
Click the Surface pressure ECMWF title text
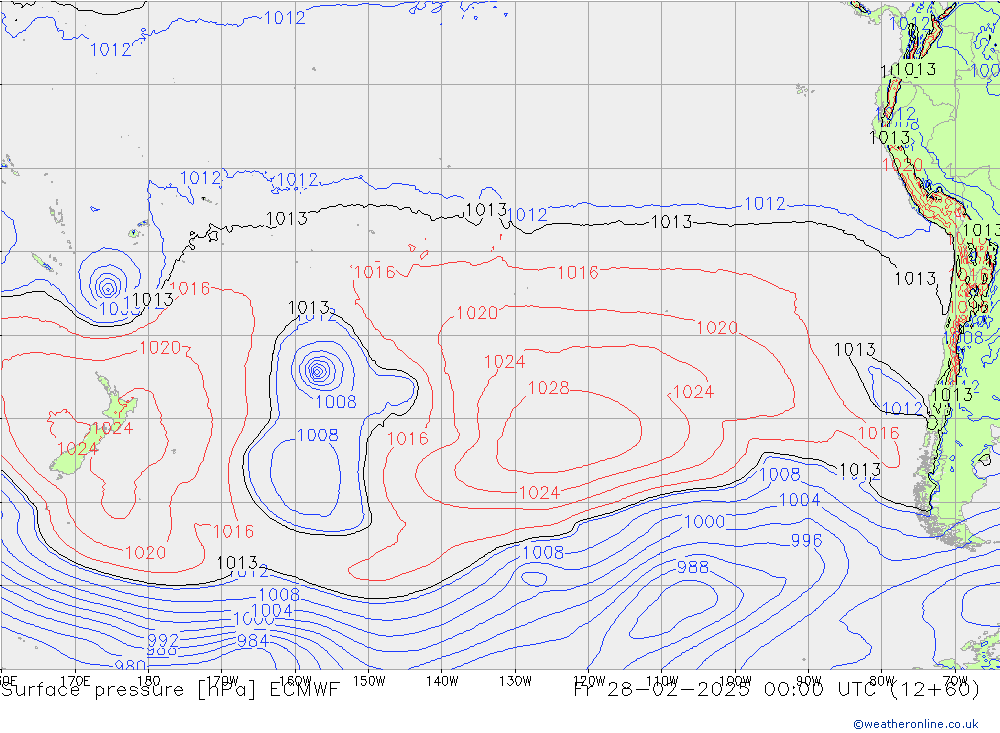point(170,689)
